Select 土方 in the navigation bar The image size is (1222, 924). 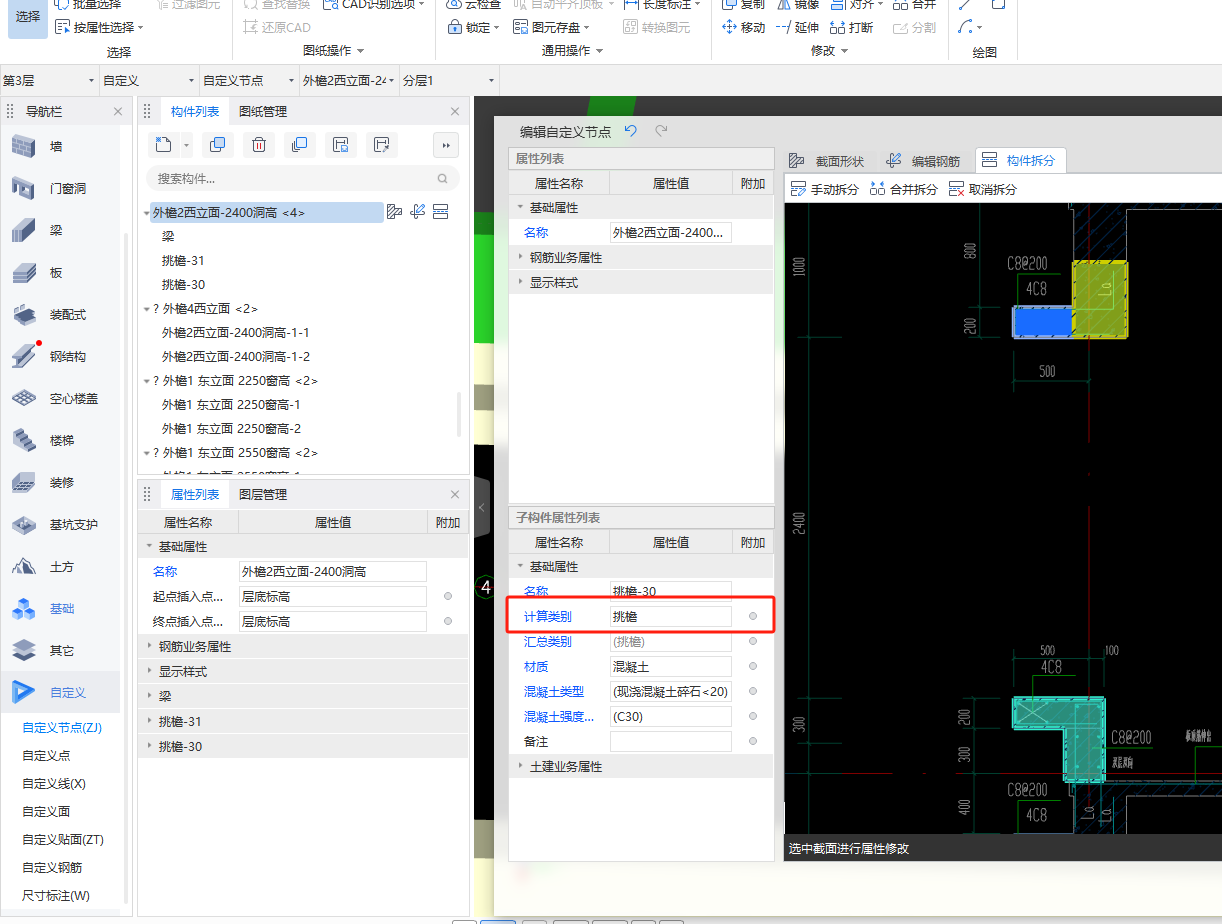(62, 566)
